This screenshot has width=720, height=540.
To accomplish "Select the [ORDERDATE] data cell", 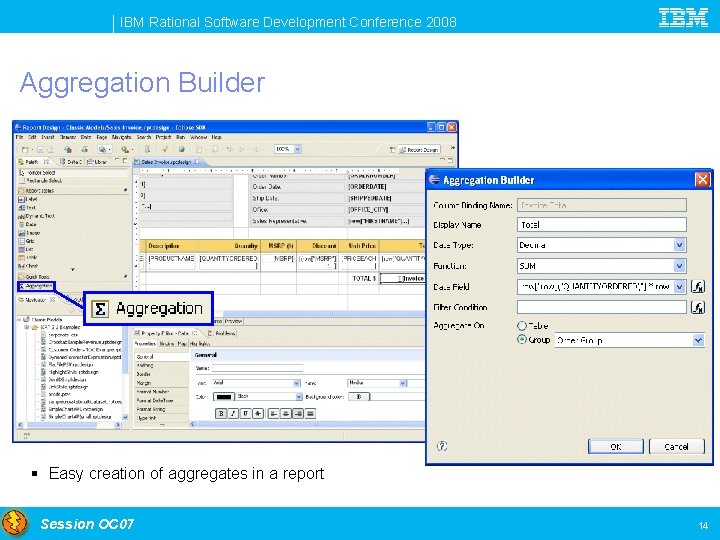I will point(367,187).
